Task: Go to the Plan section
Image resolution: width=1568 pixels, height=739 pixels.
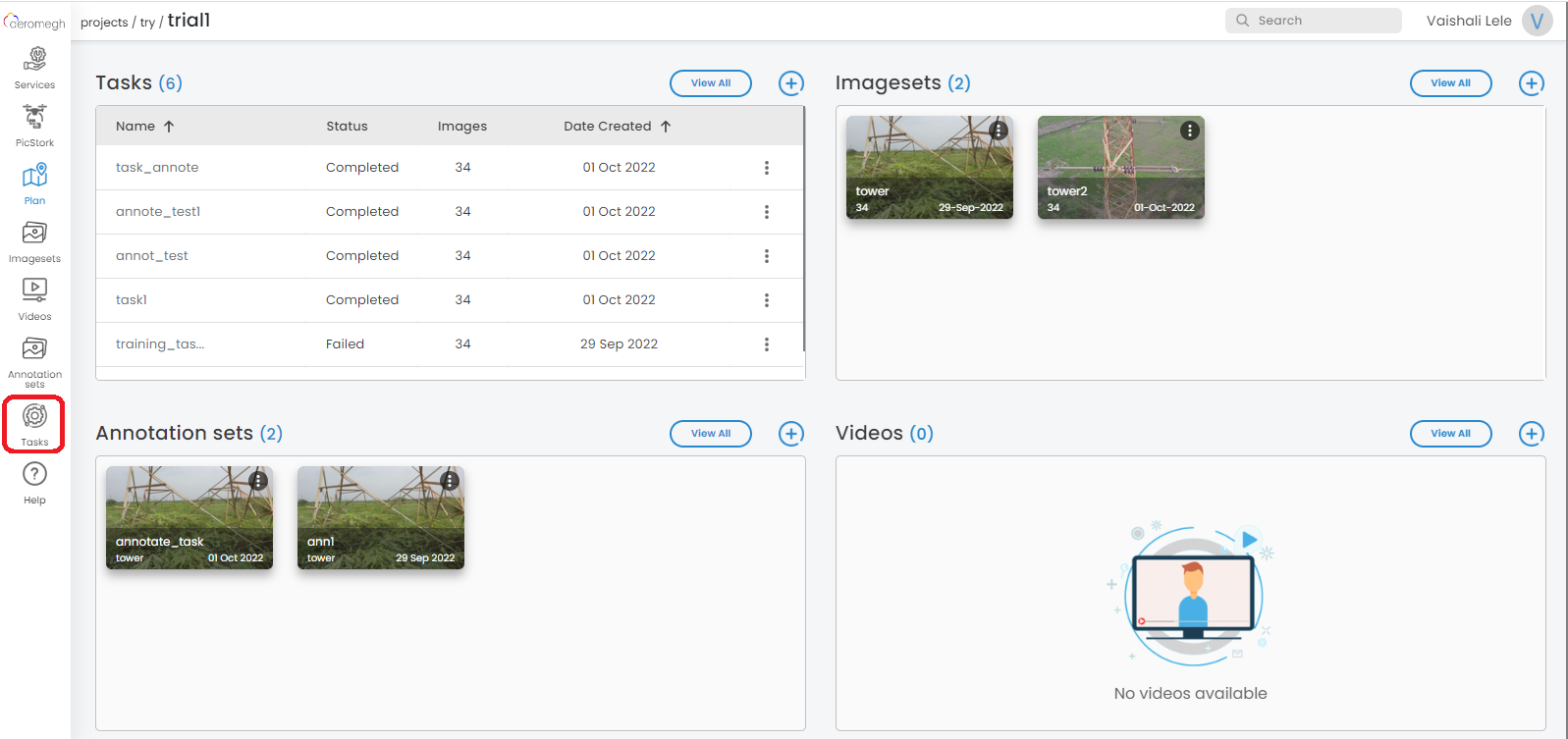Action: (34, 185)
